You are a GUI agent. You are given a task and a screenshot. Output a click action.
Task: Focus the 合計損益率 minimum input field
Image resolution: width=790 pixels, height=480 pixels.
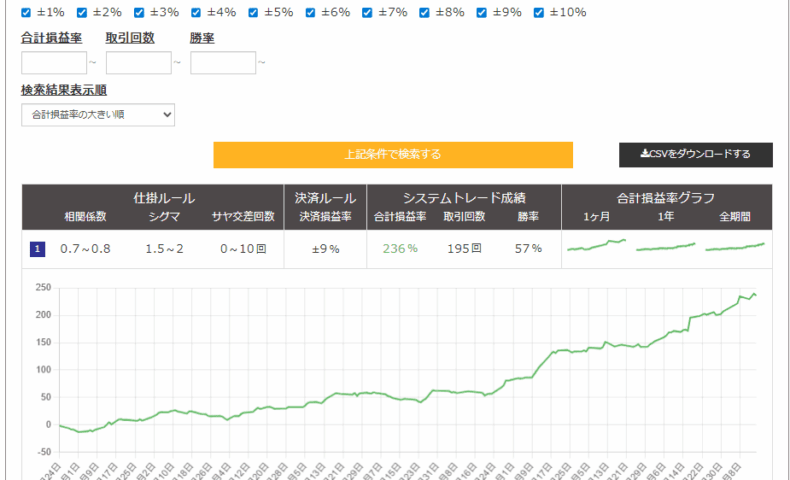click(54, 62)
